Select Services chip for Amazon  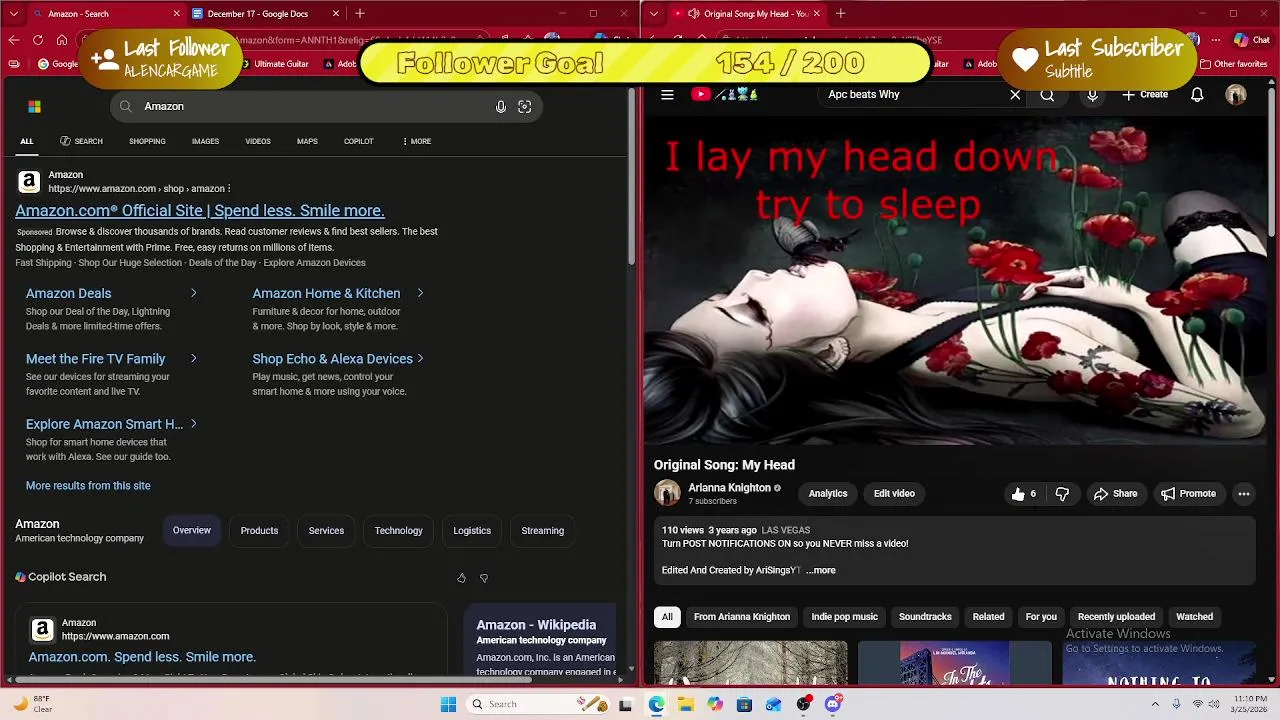tap(326, 531)
